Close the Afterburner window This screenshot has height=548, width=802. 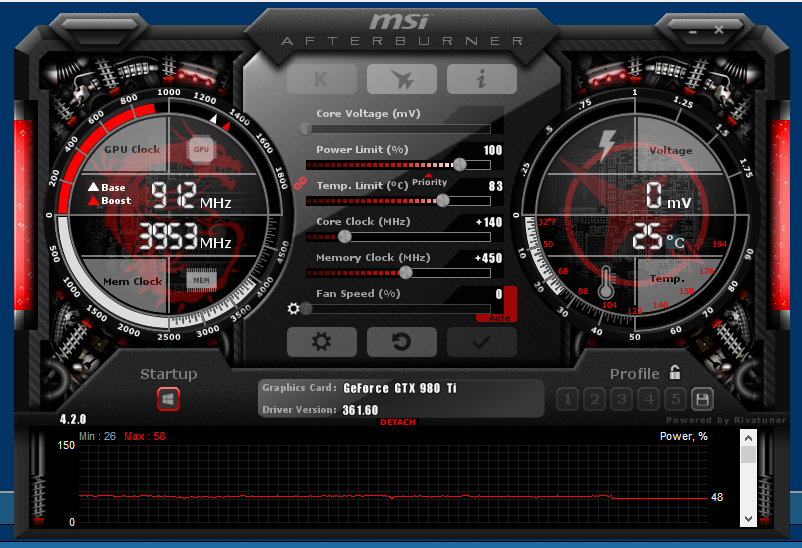click(x=719, y=30)
